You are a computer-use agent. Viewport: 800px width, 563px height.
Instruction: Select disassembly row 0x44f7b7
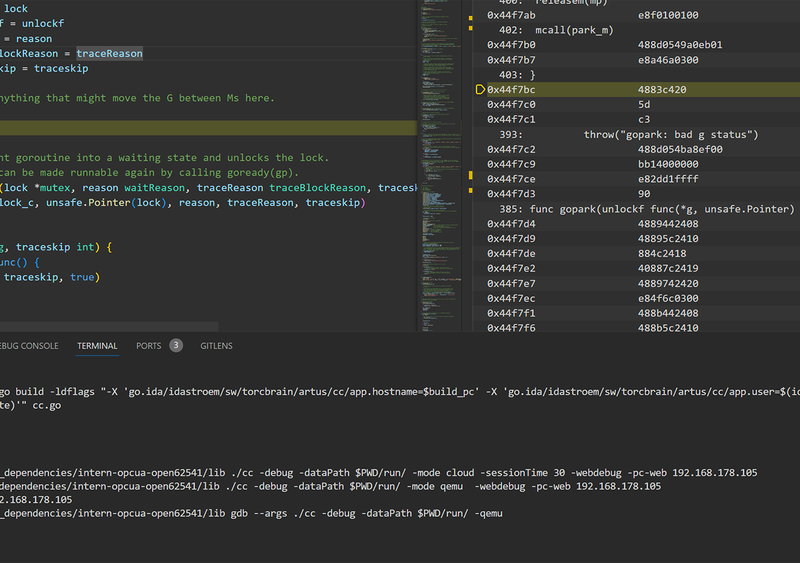[636, 60]
